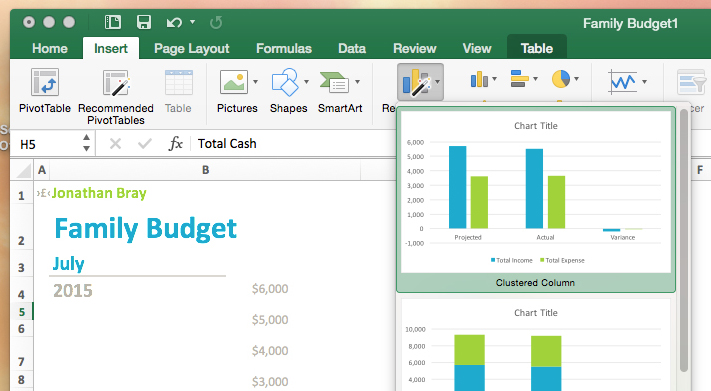Click the Name Box stepper arrows
This screenshot has width=711, height=391.
coord(86,143)
